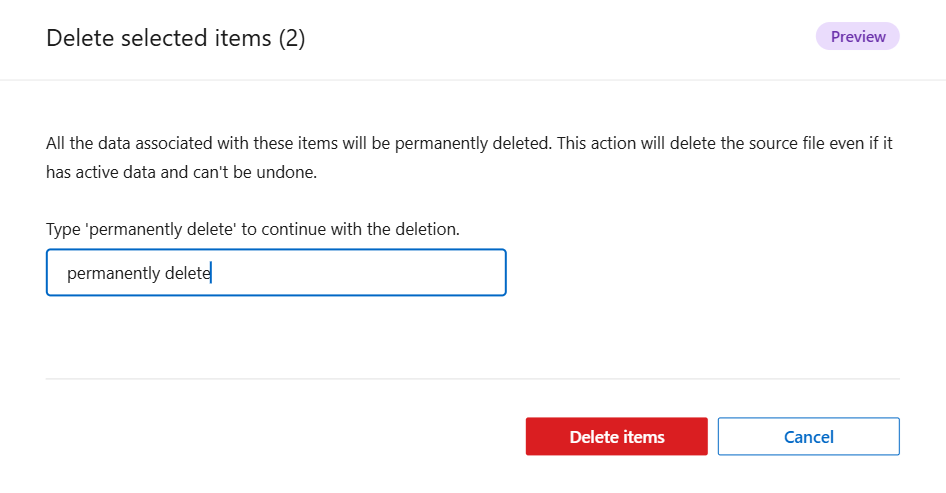Click the '(2)' item count in title

[x=291, y=39]
